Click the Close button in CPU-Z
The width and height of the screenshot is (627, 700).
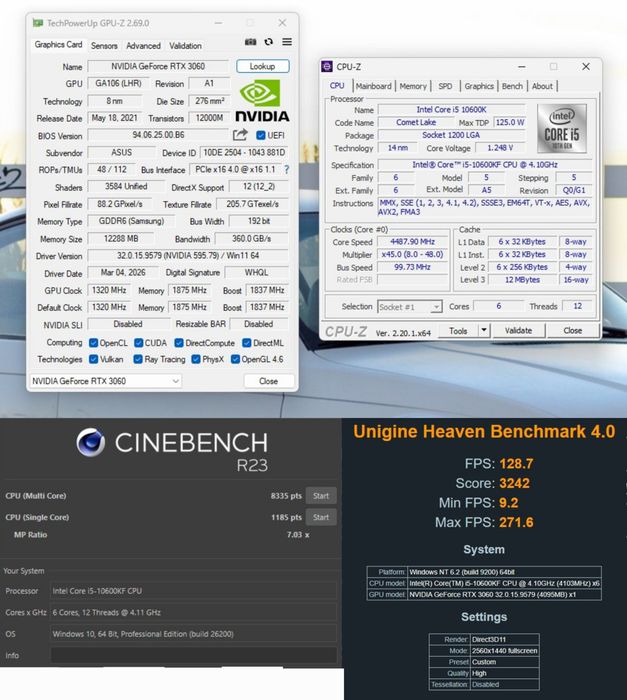pos(573,331)
